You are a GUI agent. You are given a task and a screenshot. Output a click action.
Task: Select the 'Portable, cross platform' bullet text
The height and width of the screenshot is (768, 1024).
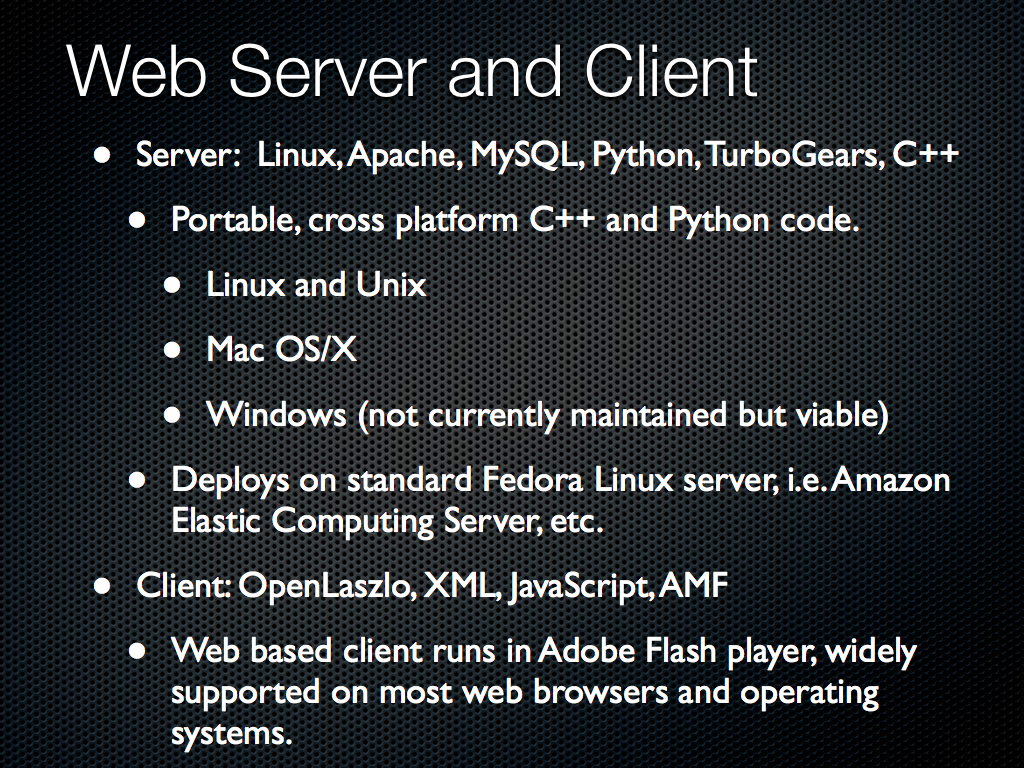click(515, 220)
